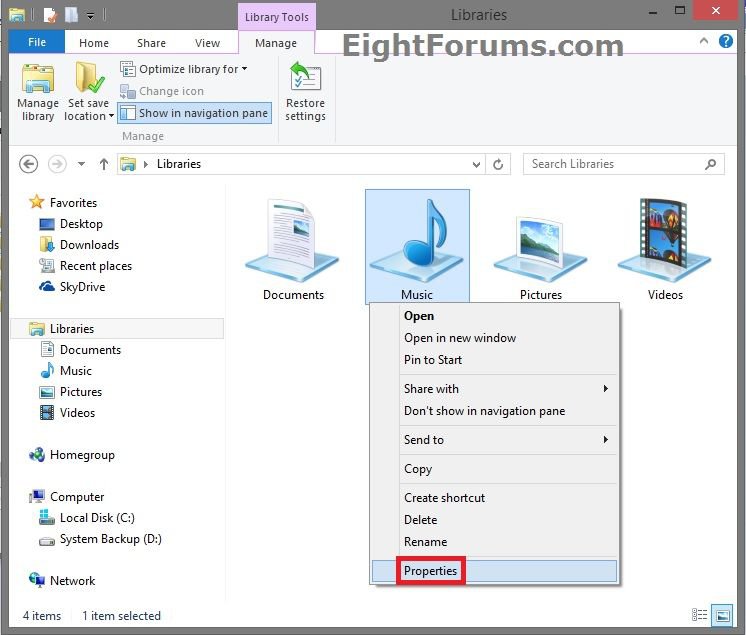Expand Optimize library for dropdown
The width and height of the screenshot is (746, 635).
185,69
